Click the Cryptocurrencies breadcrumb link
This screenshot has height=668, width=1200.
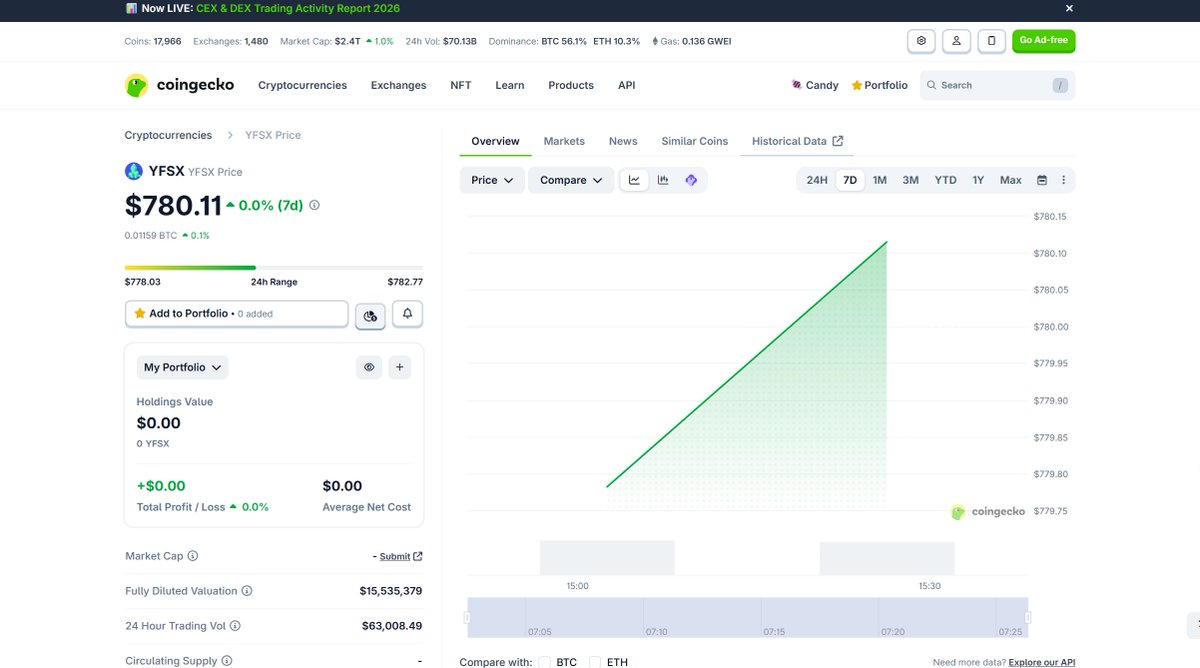coord(168,135)
